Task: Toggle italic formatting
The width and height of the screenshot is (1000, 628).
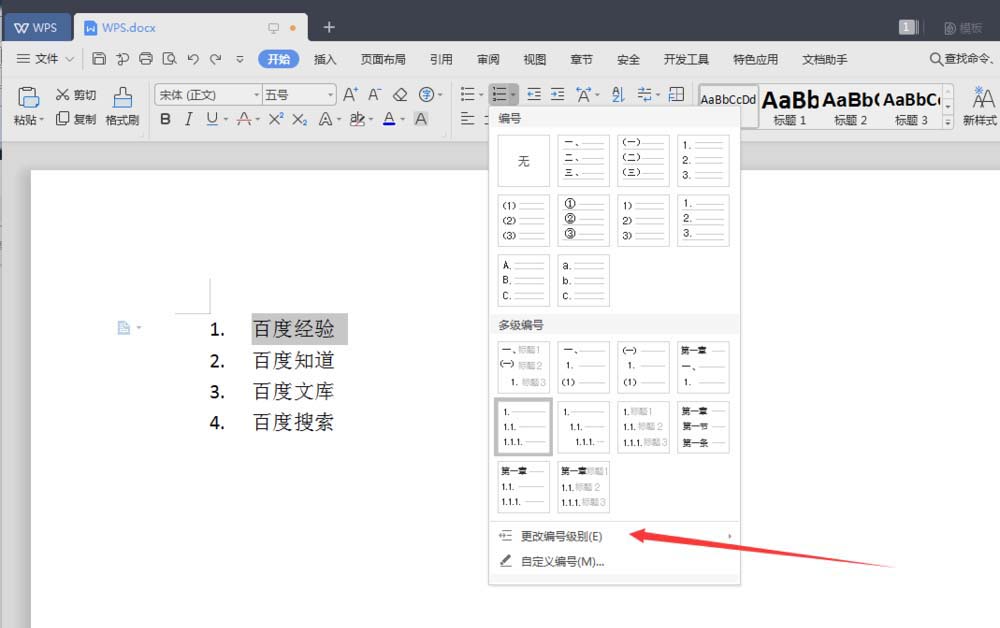Action: click(x=188, y=120)
